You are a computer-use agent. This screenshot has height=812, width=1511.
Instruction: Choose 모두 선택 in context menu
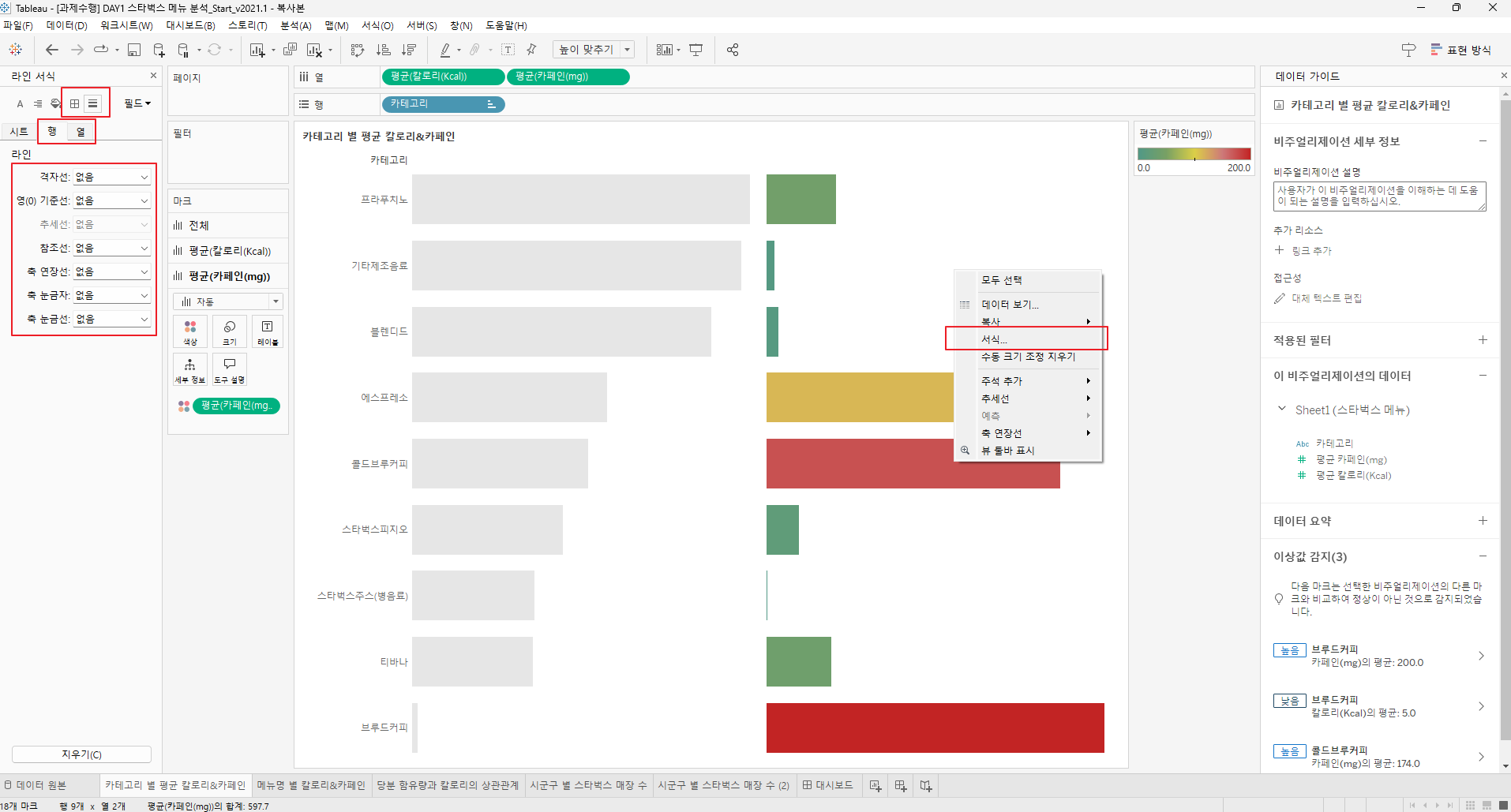click(x=1028, y=280)
